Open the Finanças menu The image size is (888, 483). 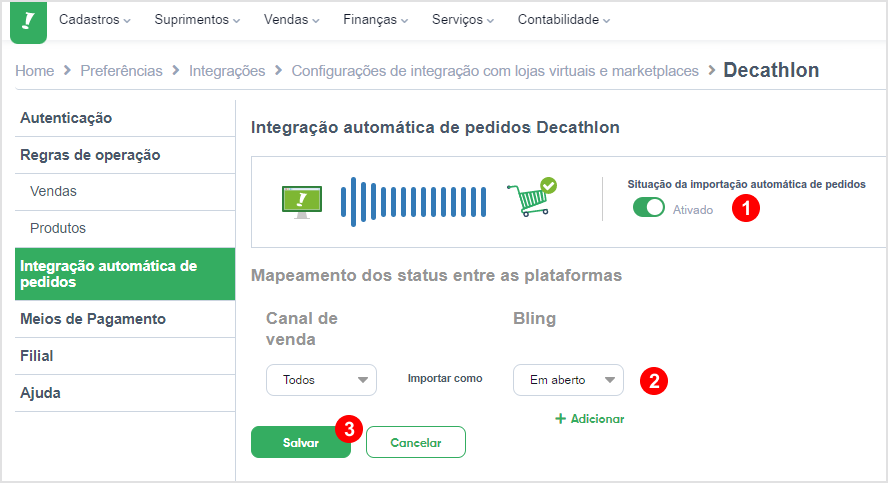[375, 20]
